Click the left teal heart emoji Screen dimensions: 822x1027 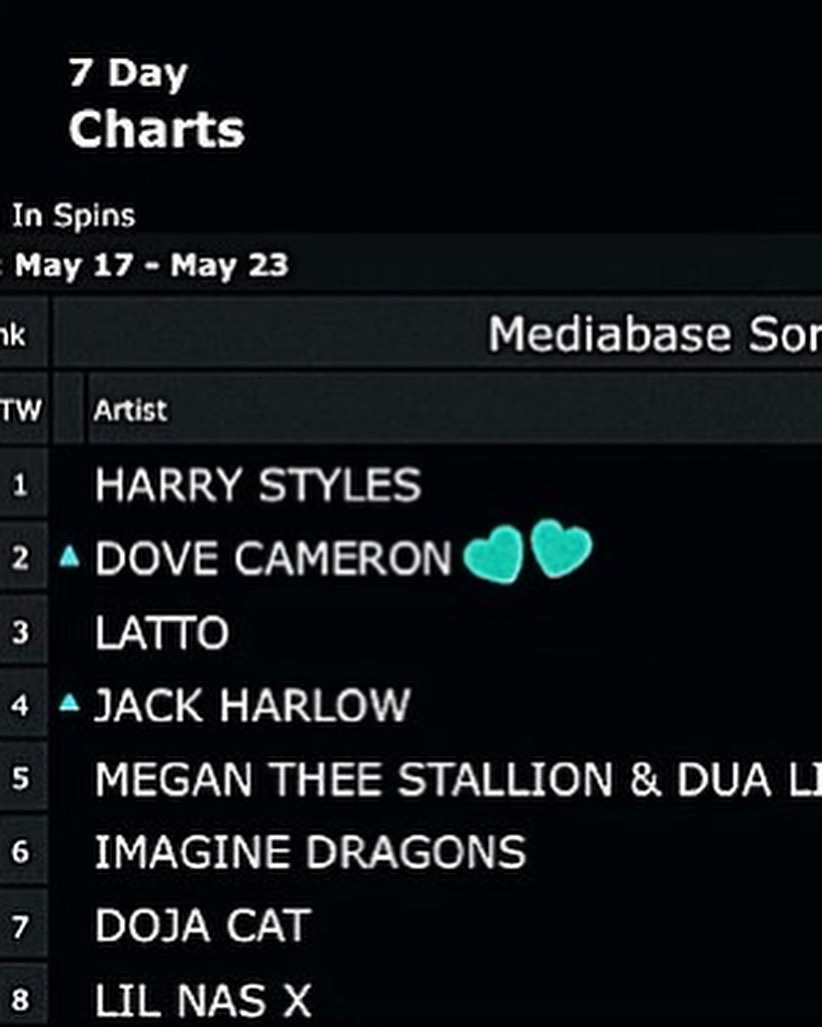click(x=494, y=554)
